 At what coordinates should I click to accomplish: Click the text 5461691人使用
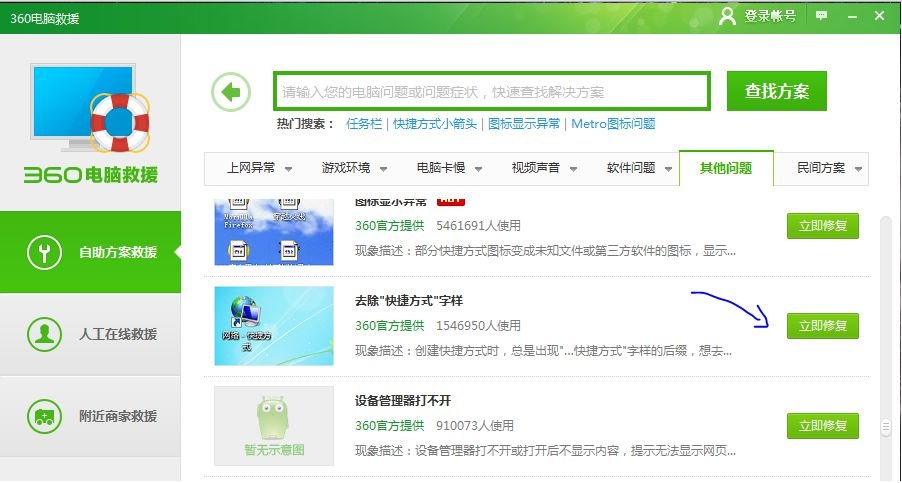[478, 226]
